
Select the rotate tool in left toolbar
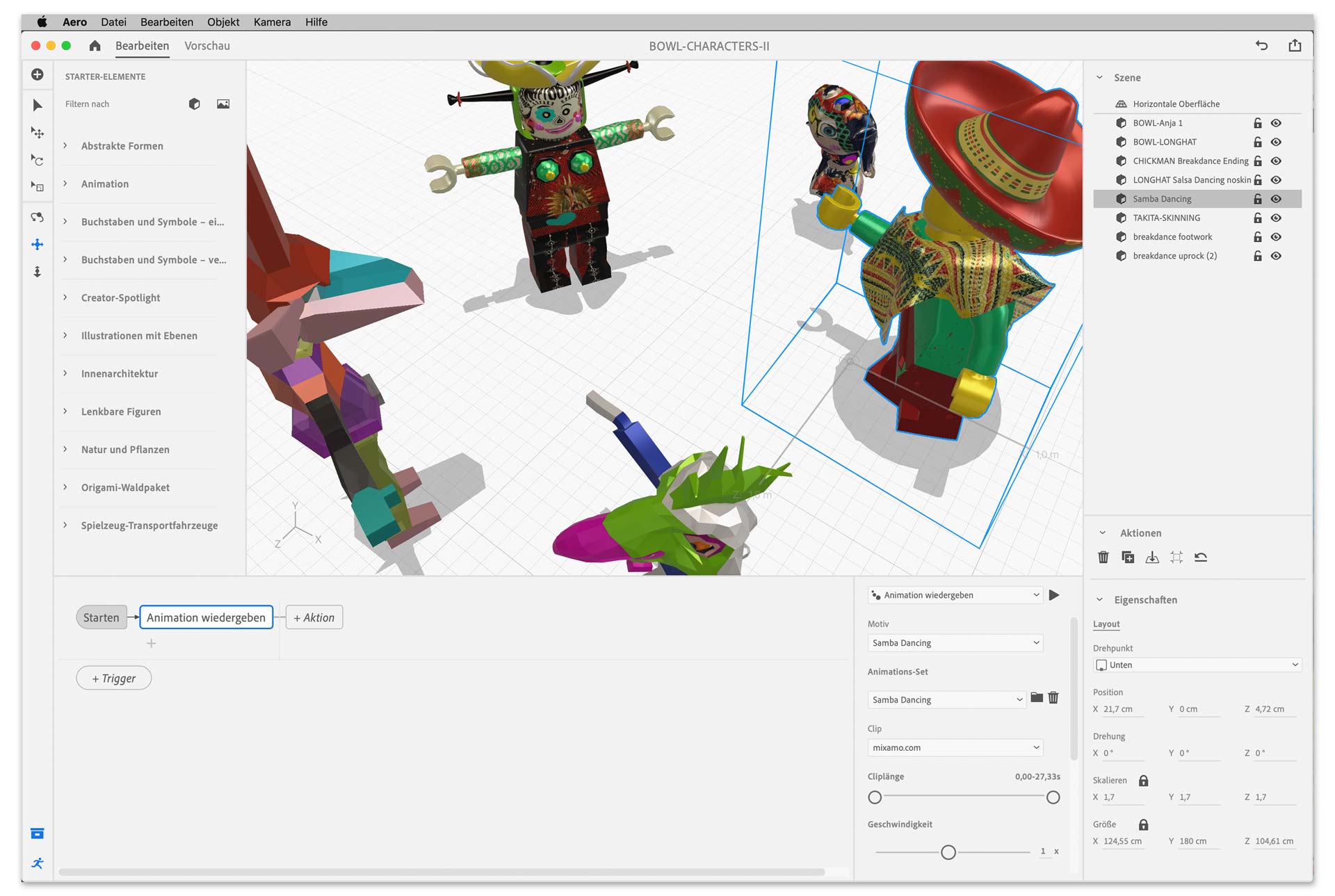click(38, 160)
